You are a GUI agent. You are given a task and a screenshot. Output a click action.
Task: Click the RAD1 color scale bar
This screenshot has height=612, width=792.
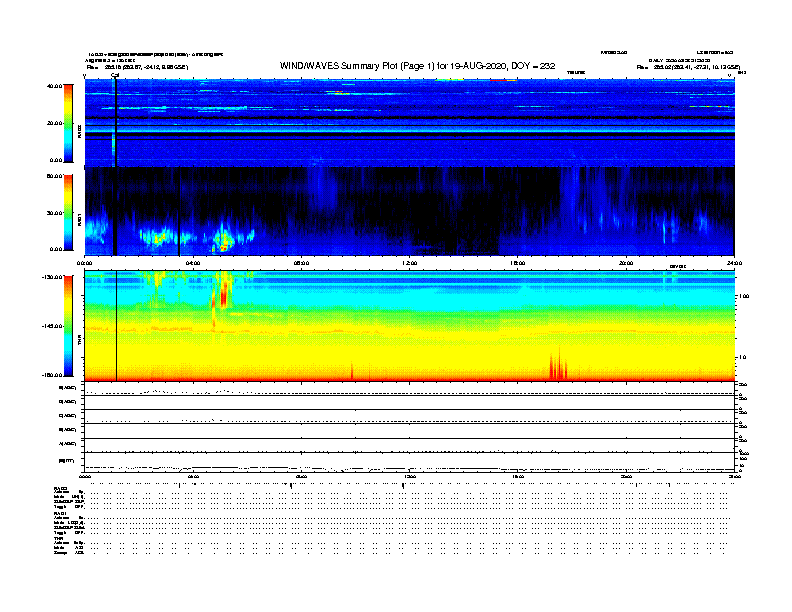pyautogui.click(x=68, y=213)
